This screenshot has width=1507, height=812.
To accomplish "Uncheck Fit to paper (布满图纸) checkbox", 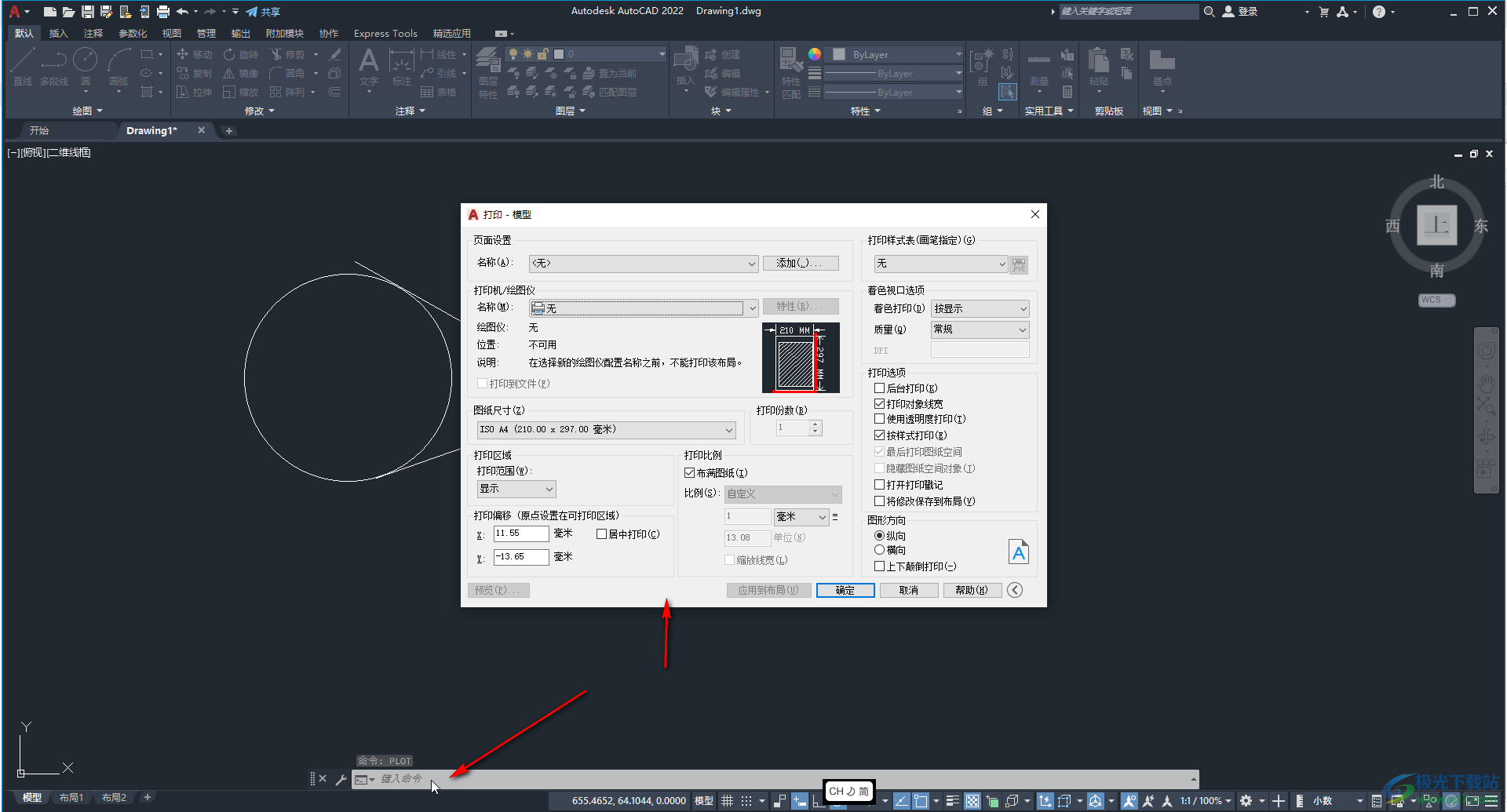I will point(690,473).
